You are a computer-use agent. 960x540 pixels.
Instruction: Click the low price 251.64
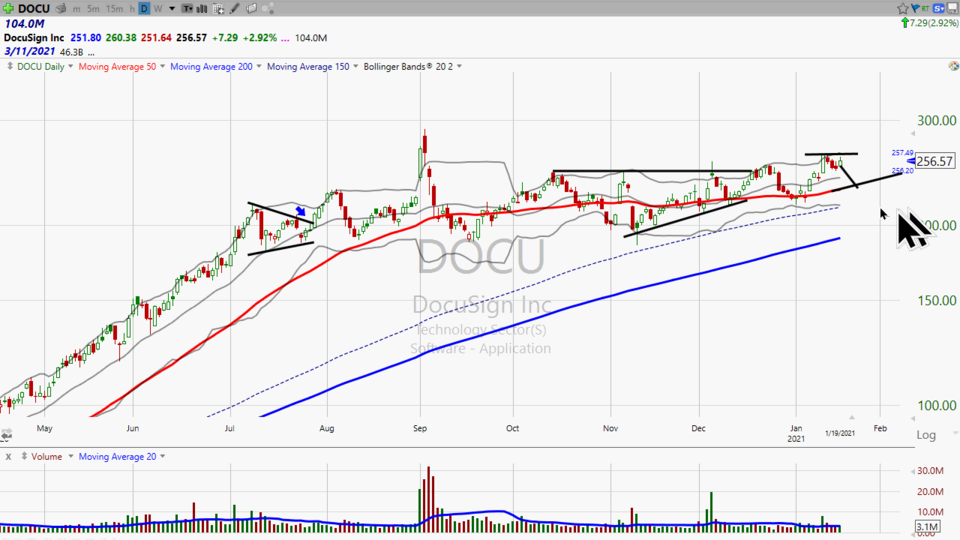156,37
